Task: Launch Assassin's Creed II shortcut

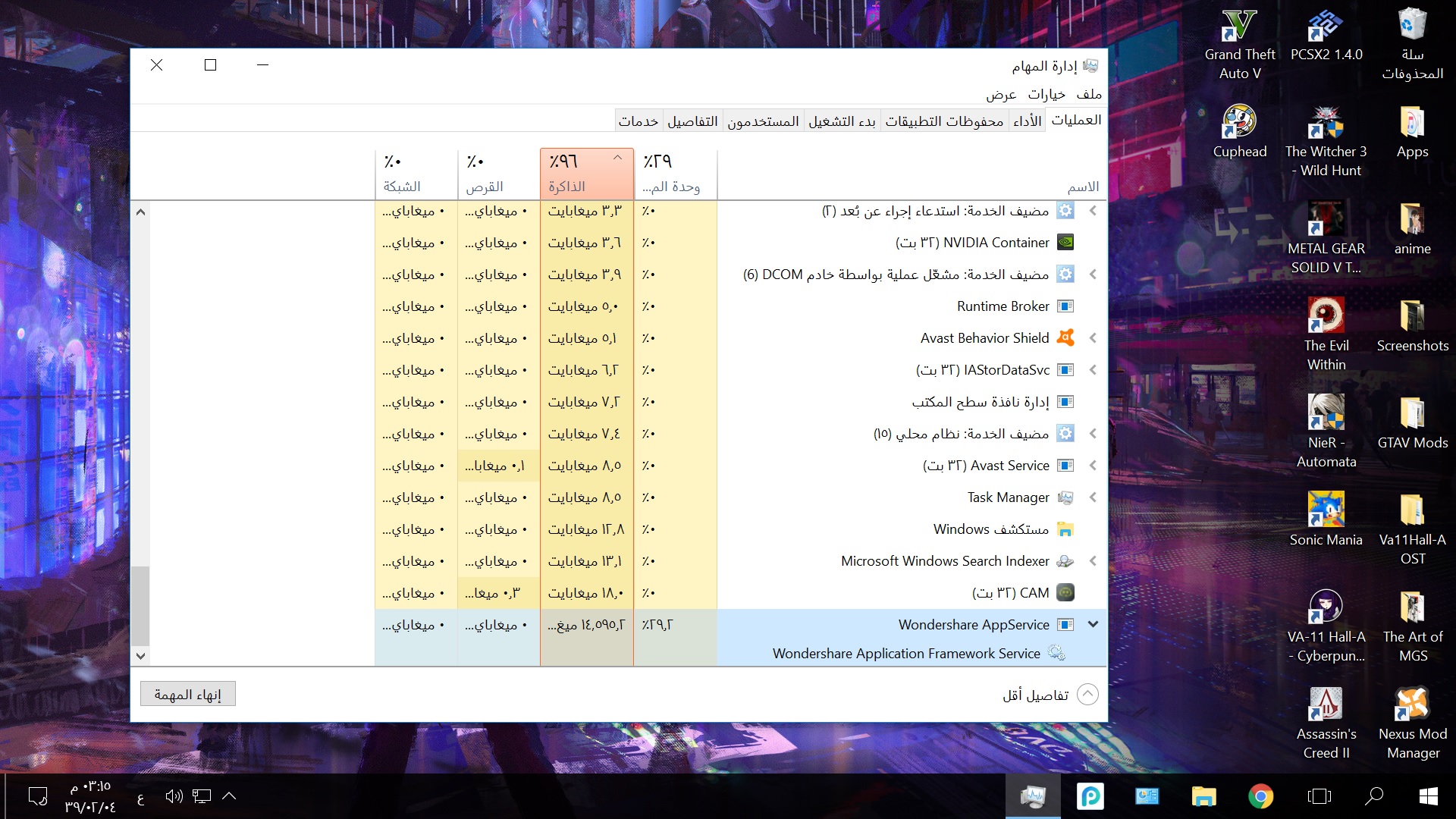Action: [1326, 724]
